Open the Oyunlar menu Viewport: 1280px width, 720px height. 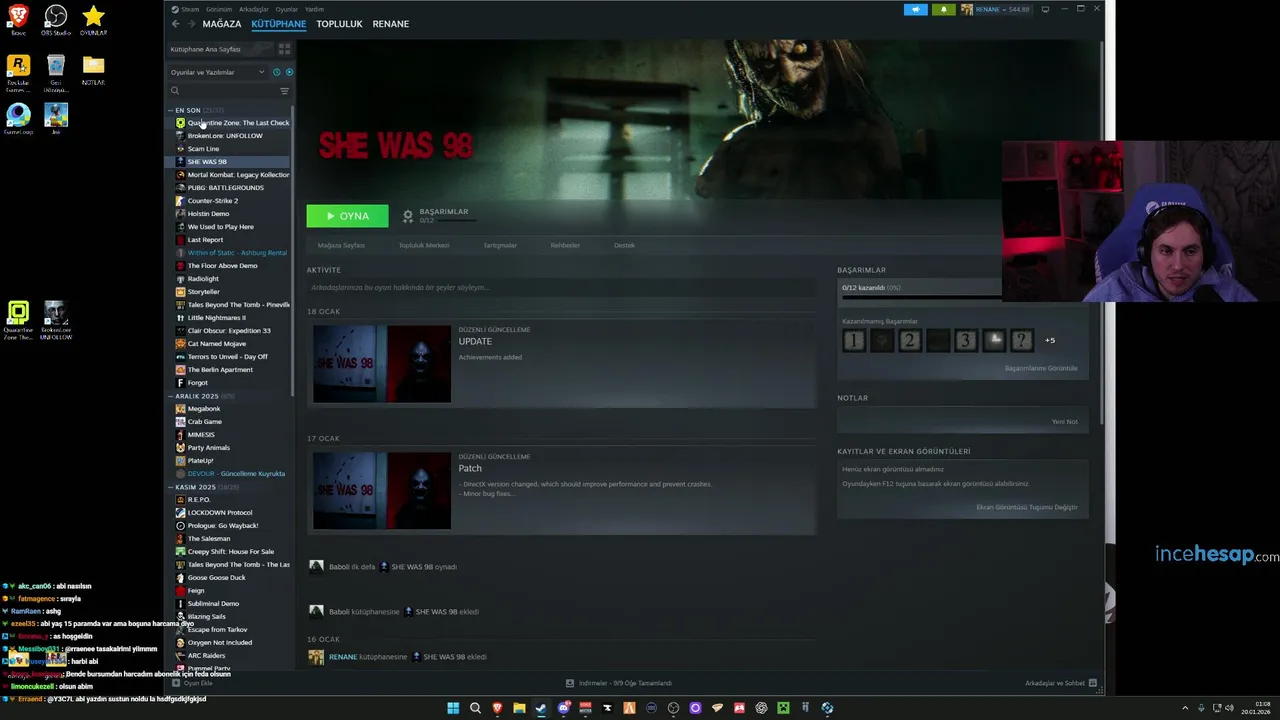(286, 9)
